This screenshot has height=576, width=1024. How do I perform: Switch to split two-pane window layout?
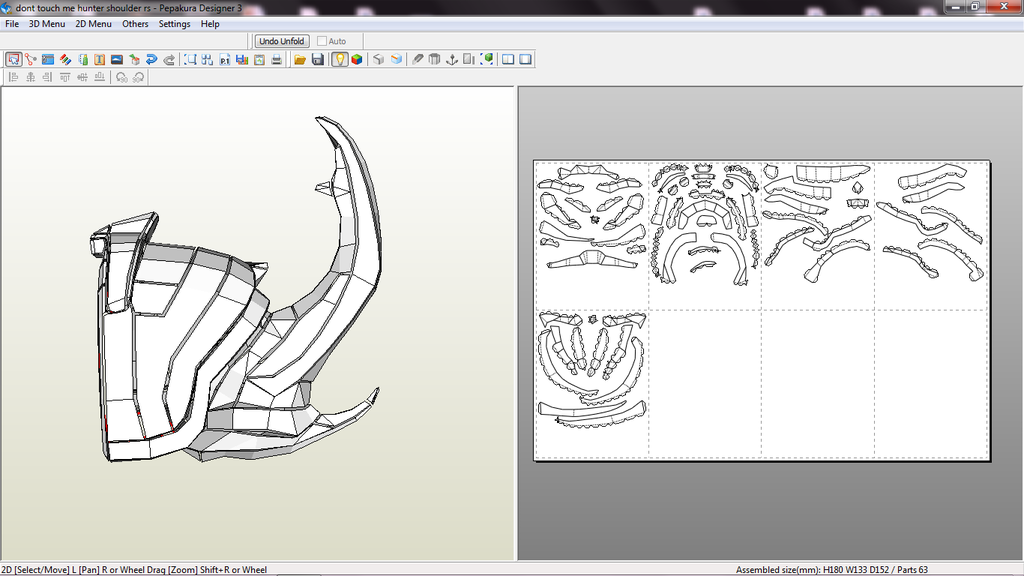pos(507,59)
